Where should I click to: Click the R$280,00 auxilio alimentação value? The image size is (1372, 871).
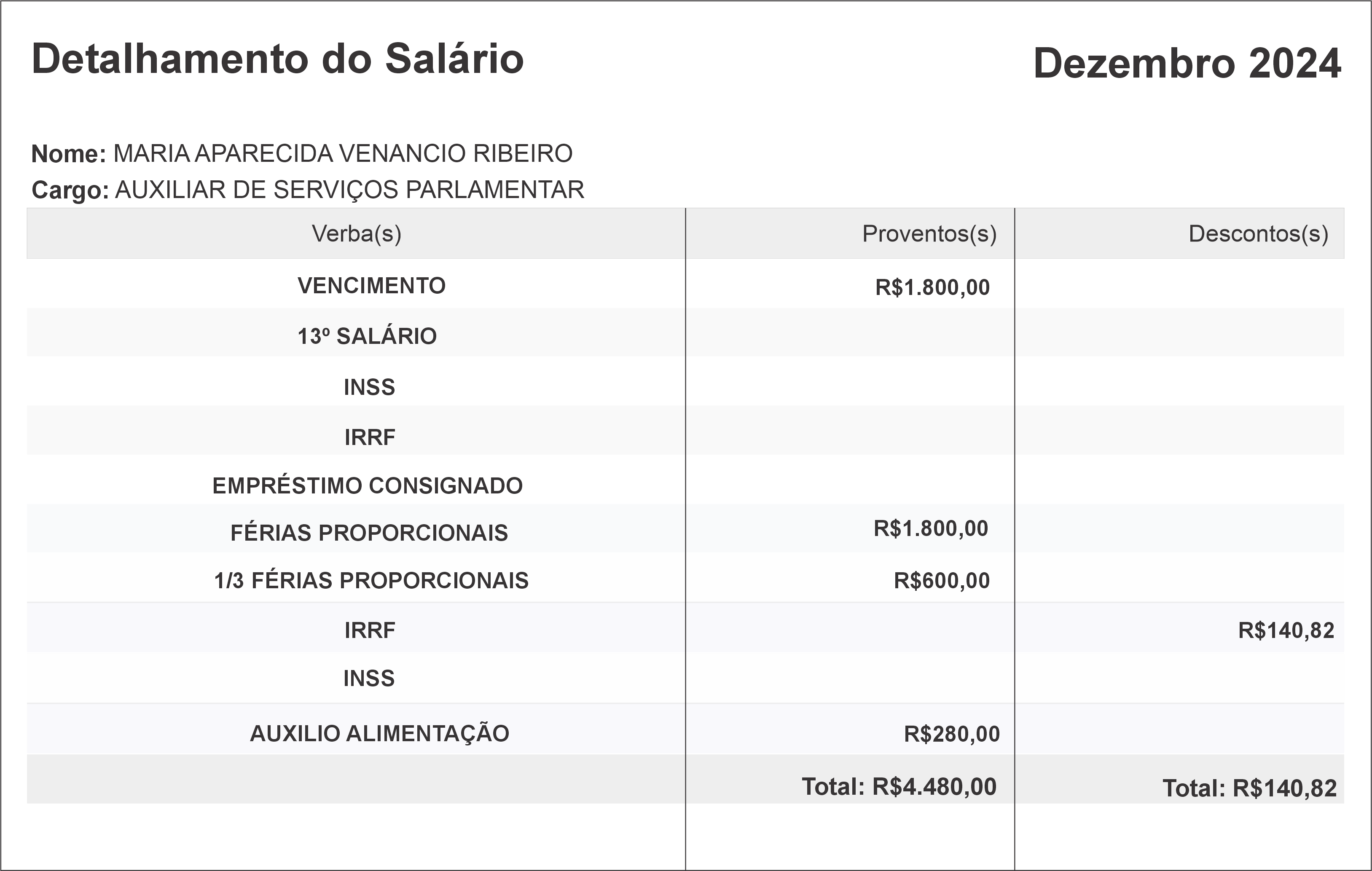pos(951,734)
